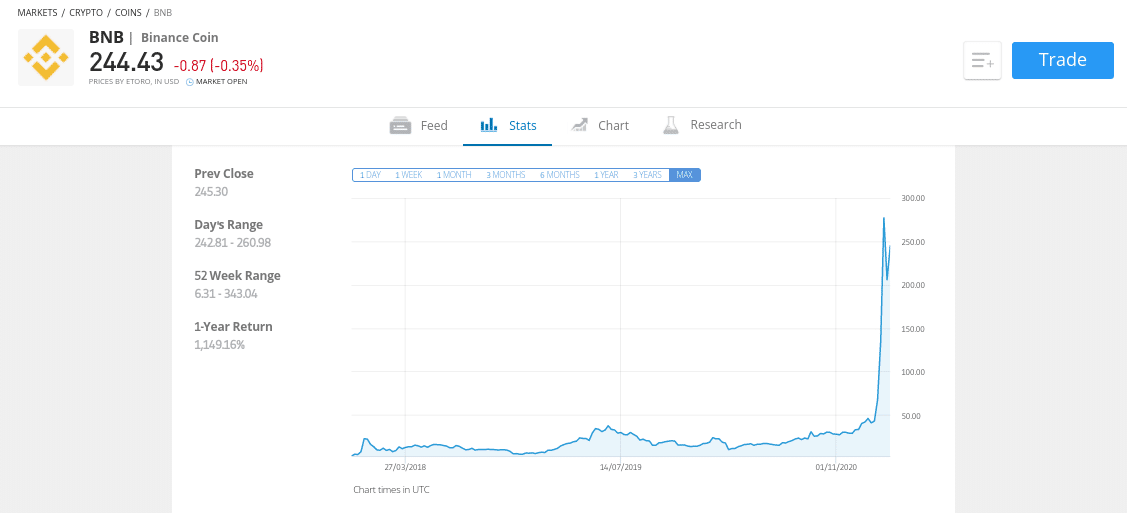Open the CRYPTO breadcrumb link
The image size is (1127, 513).
pyautogui.click(x=86, y=13)
